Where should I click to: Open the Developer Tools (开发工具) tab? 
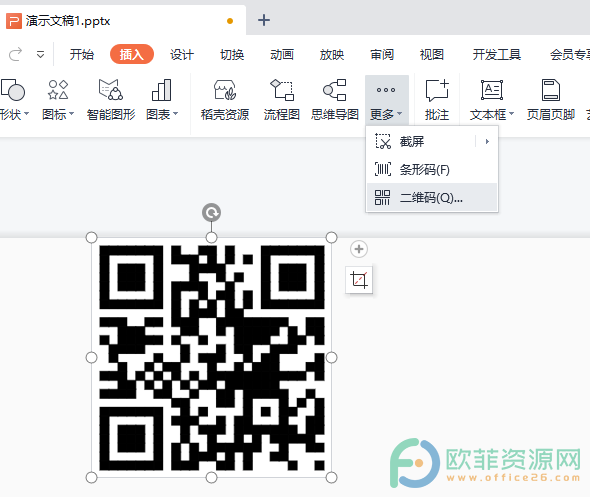click(x=497, y=55)
